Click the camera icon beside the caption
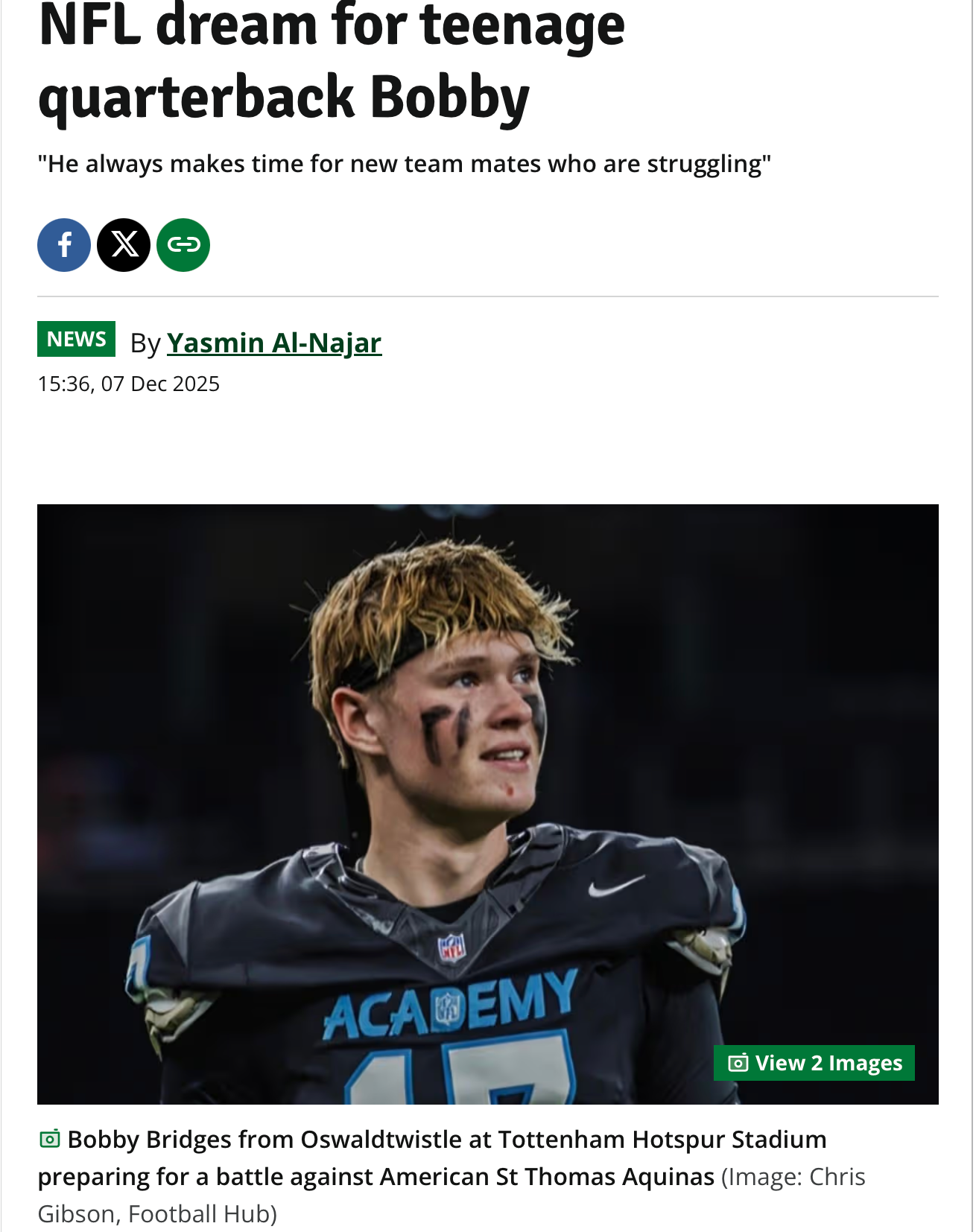Image resolution: width=976 pixels, height=1232 pixels. [x=50, y=1139]
